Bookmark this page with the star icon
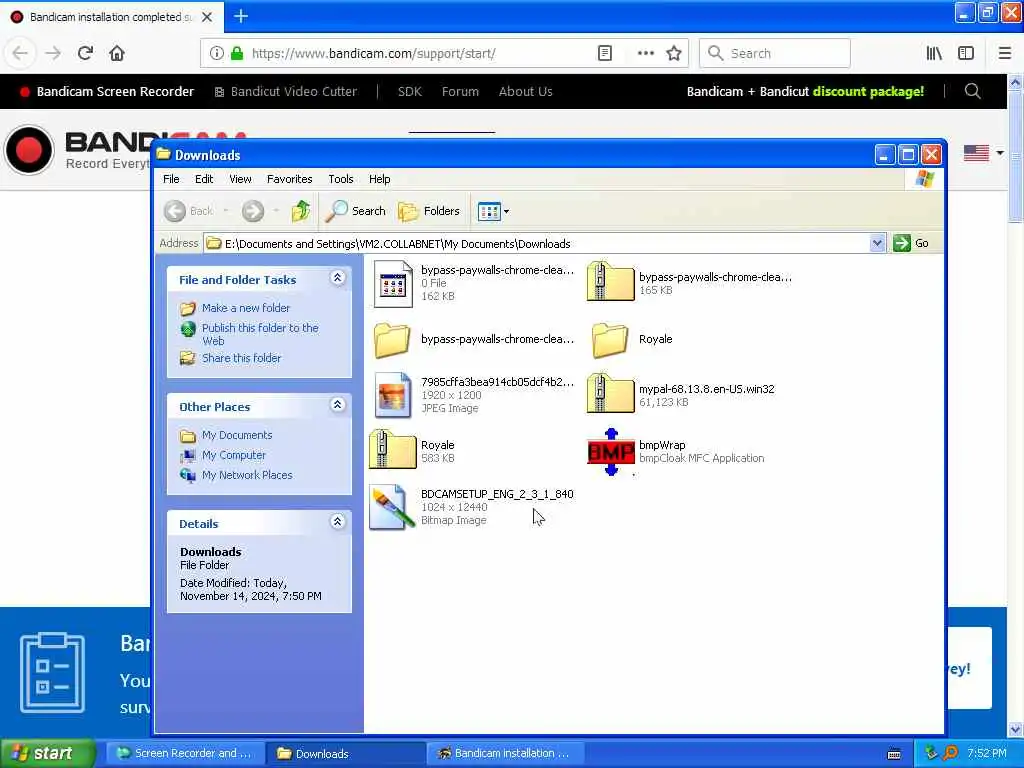 [x=674, y=53]
